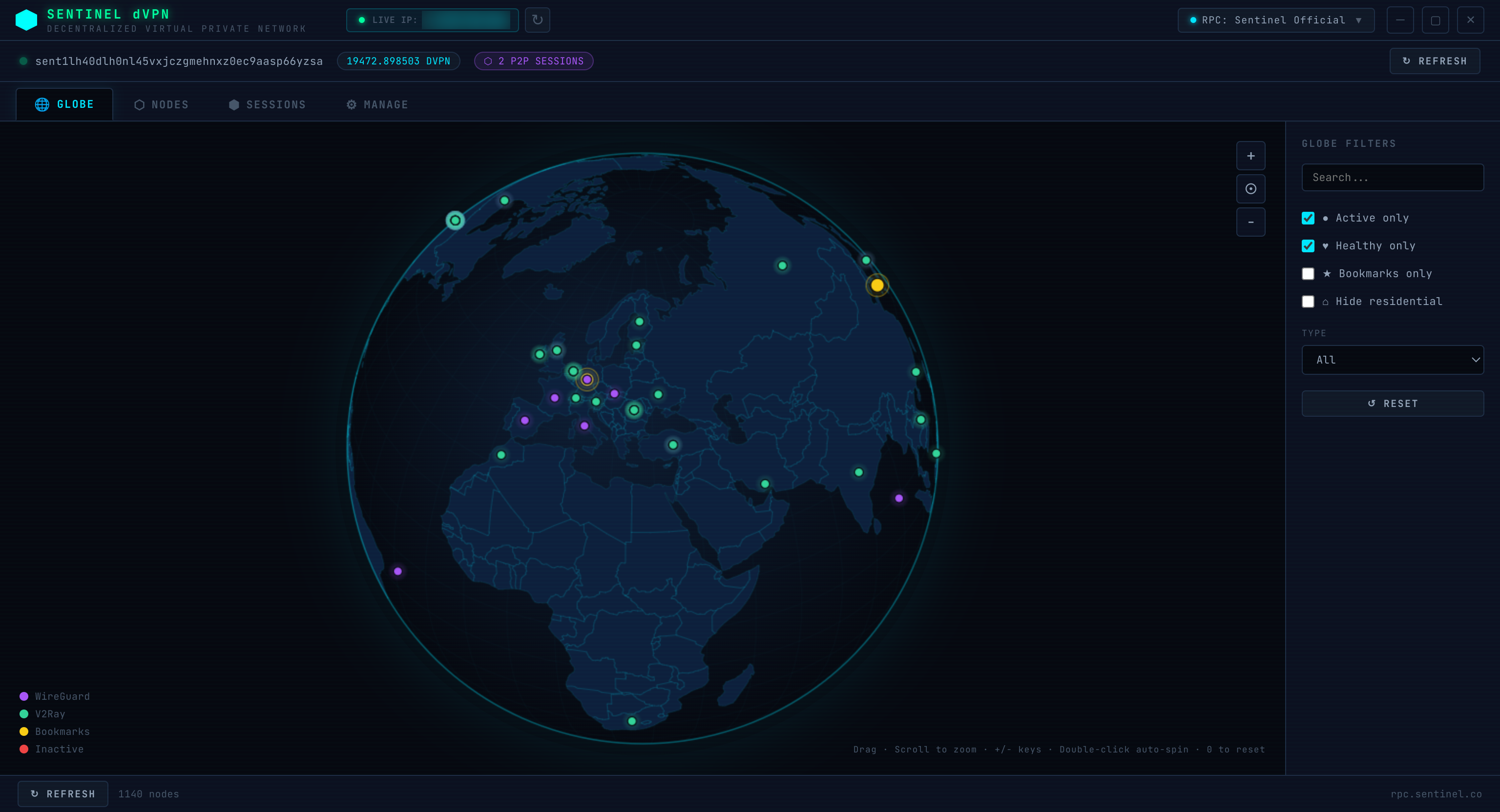1500x812 pixels.
Task: Click the purple node in southern Italy
Action: (x=584, y=426)
